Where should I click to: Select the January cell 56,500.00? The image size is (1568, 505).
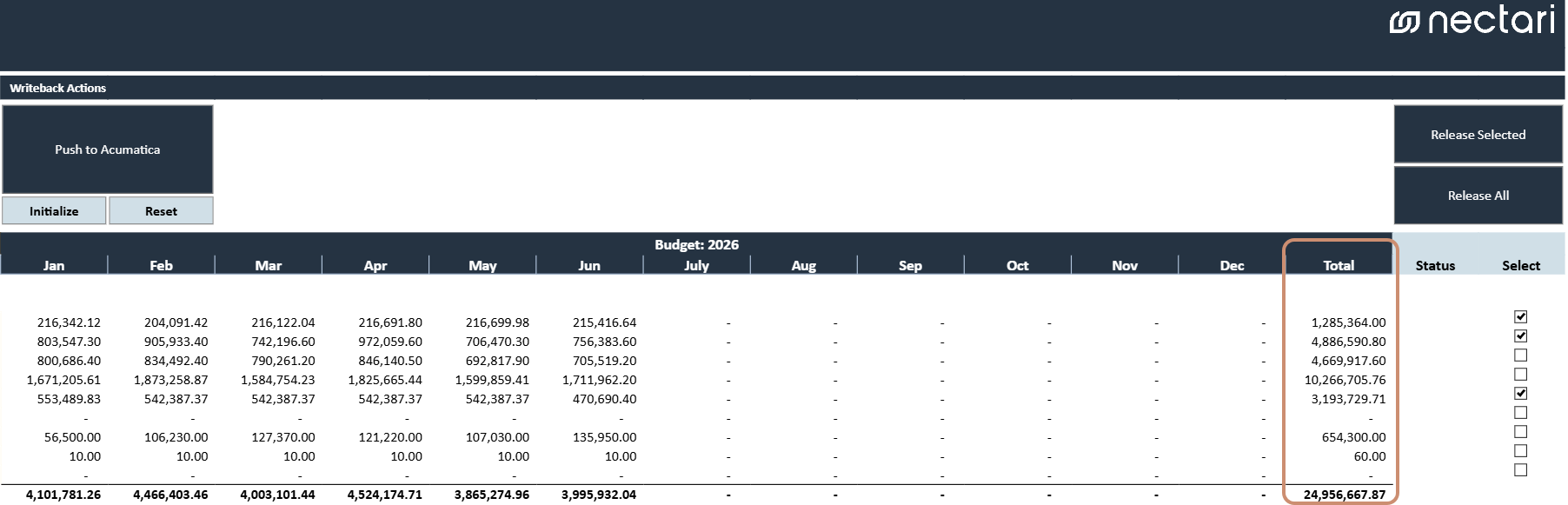pyautogui.click(x=72, y=437)
